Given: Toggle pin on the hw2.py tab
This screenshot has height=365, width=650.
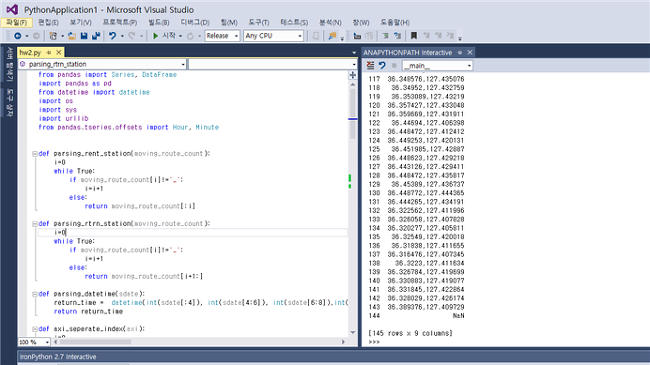Looking at the screenshot, I should [49, 53].
